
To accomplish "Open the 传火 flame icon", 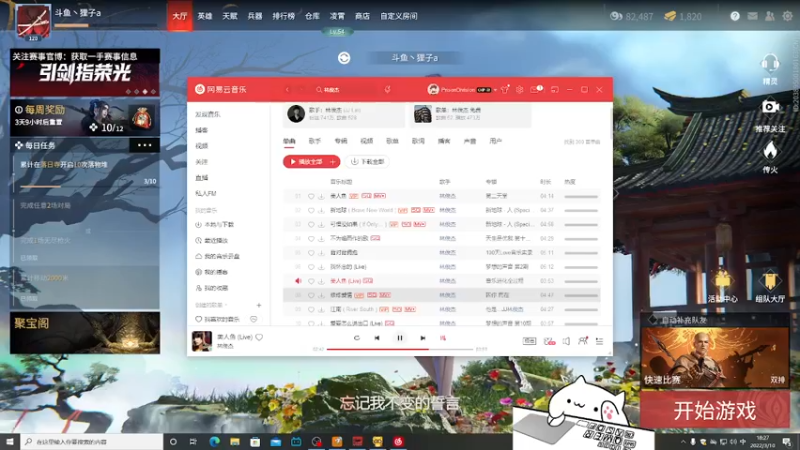I will [x=770, y=157].
